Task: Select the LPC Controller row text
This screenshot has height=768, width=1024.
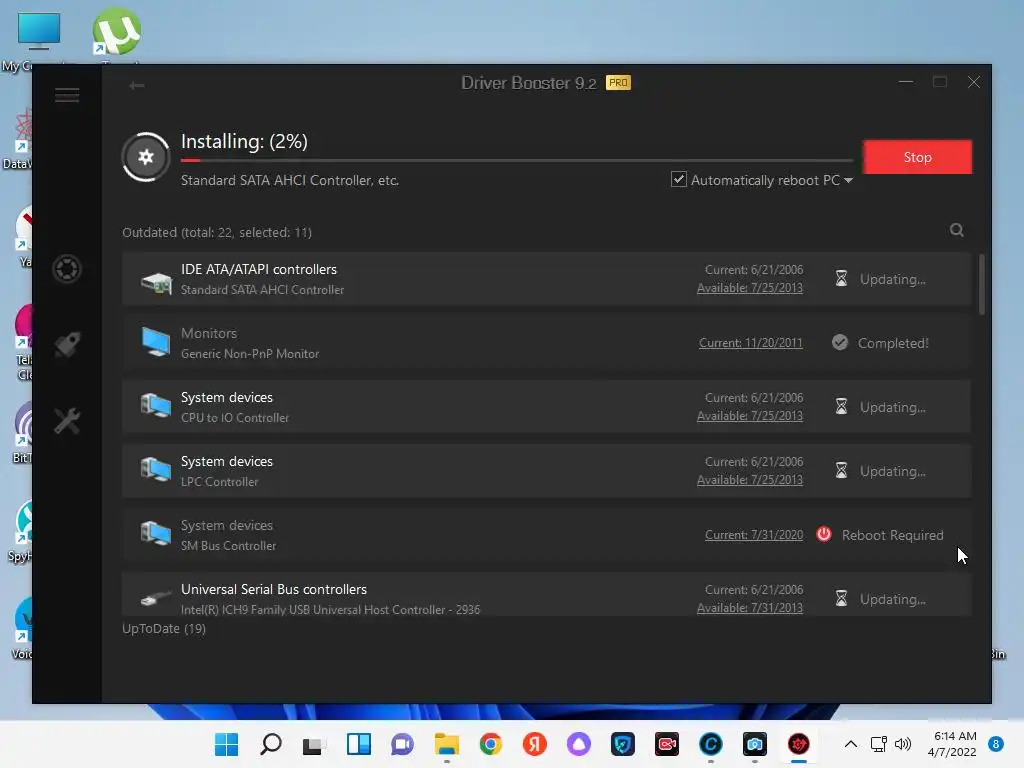Action: 219,481
